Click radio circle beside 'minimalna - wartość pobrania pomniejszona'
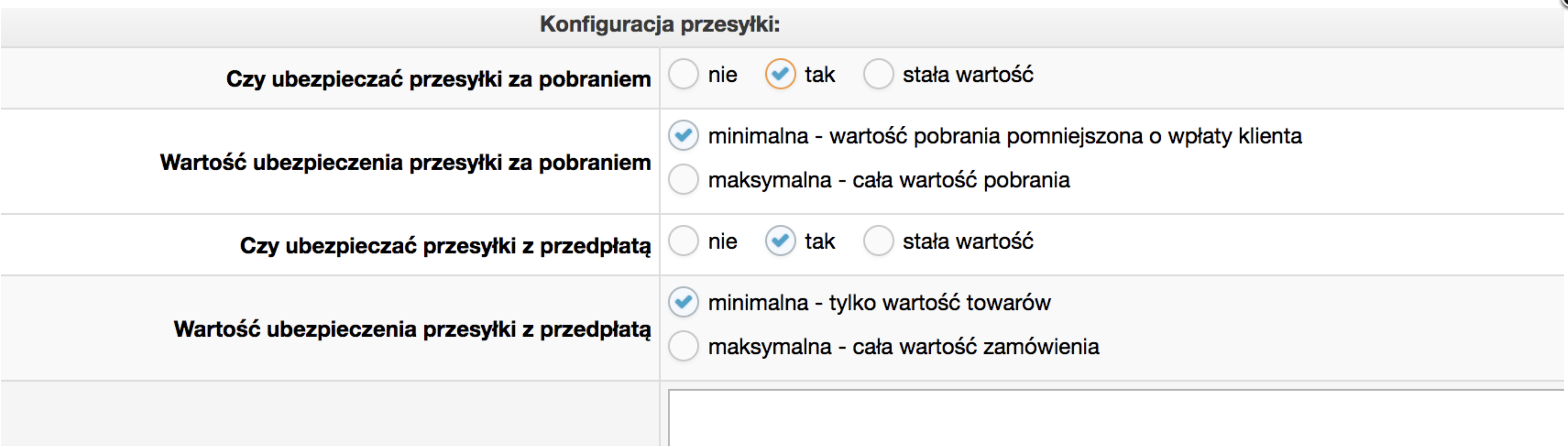This screenshot has height=447, width=1568. pyautogui.click(x=683, y=136)
